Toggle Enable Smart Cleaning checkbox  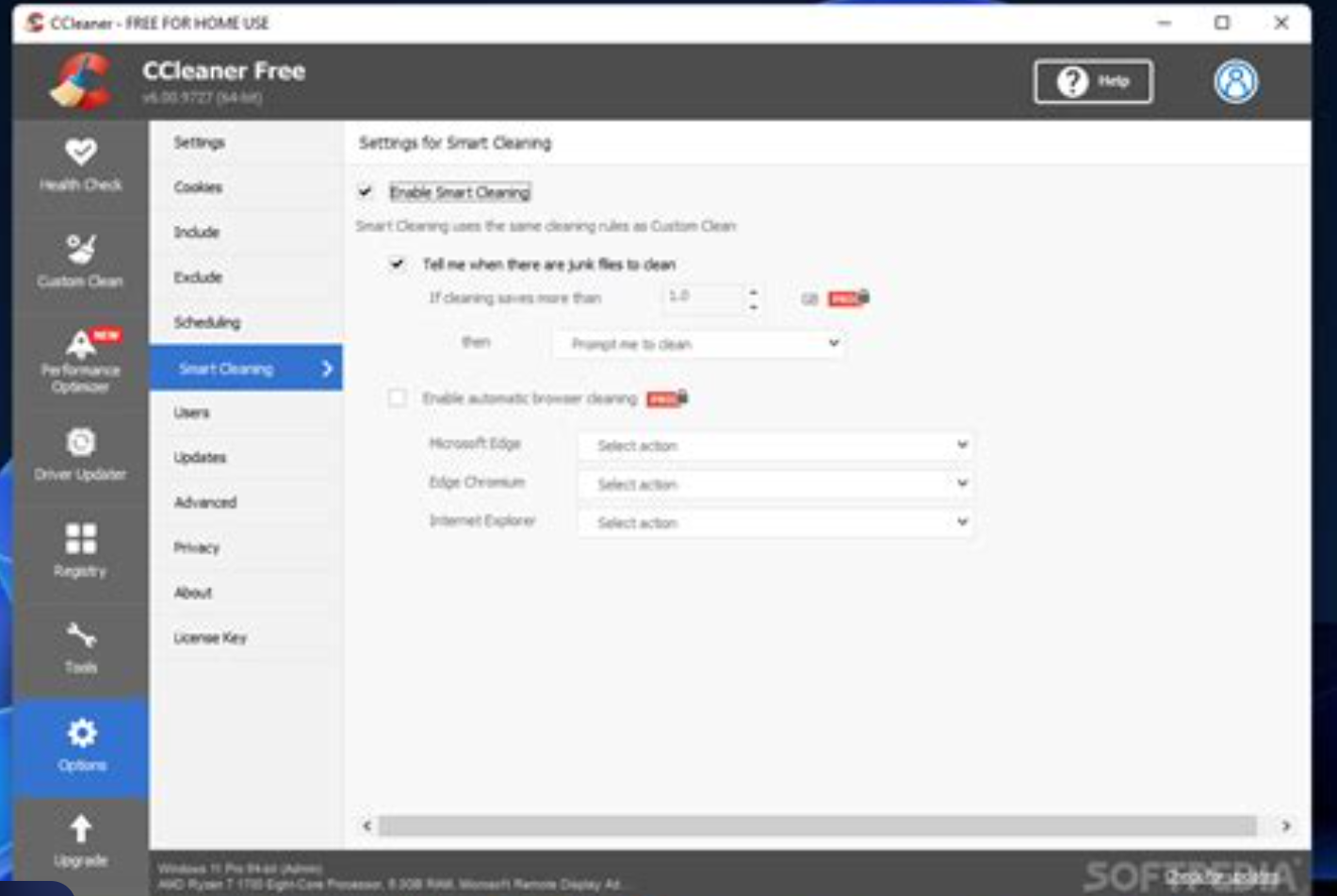pyautogui.click(x=366, y=192)
